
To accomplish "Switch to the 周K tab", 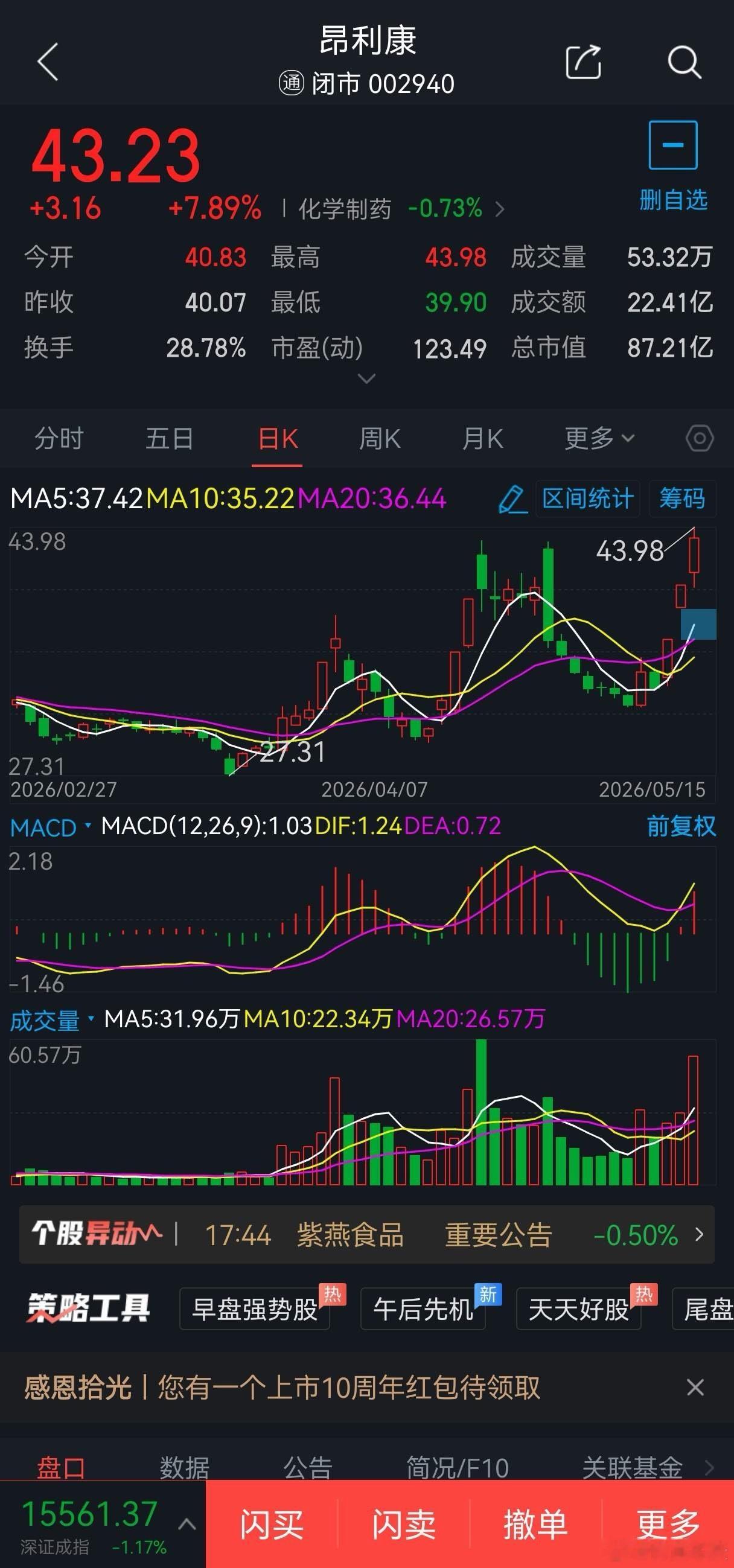I will [379, 438].
